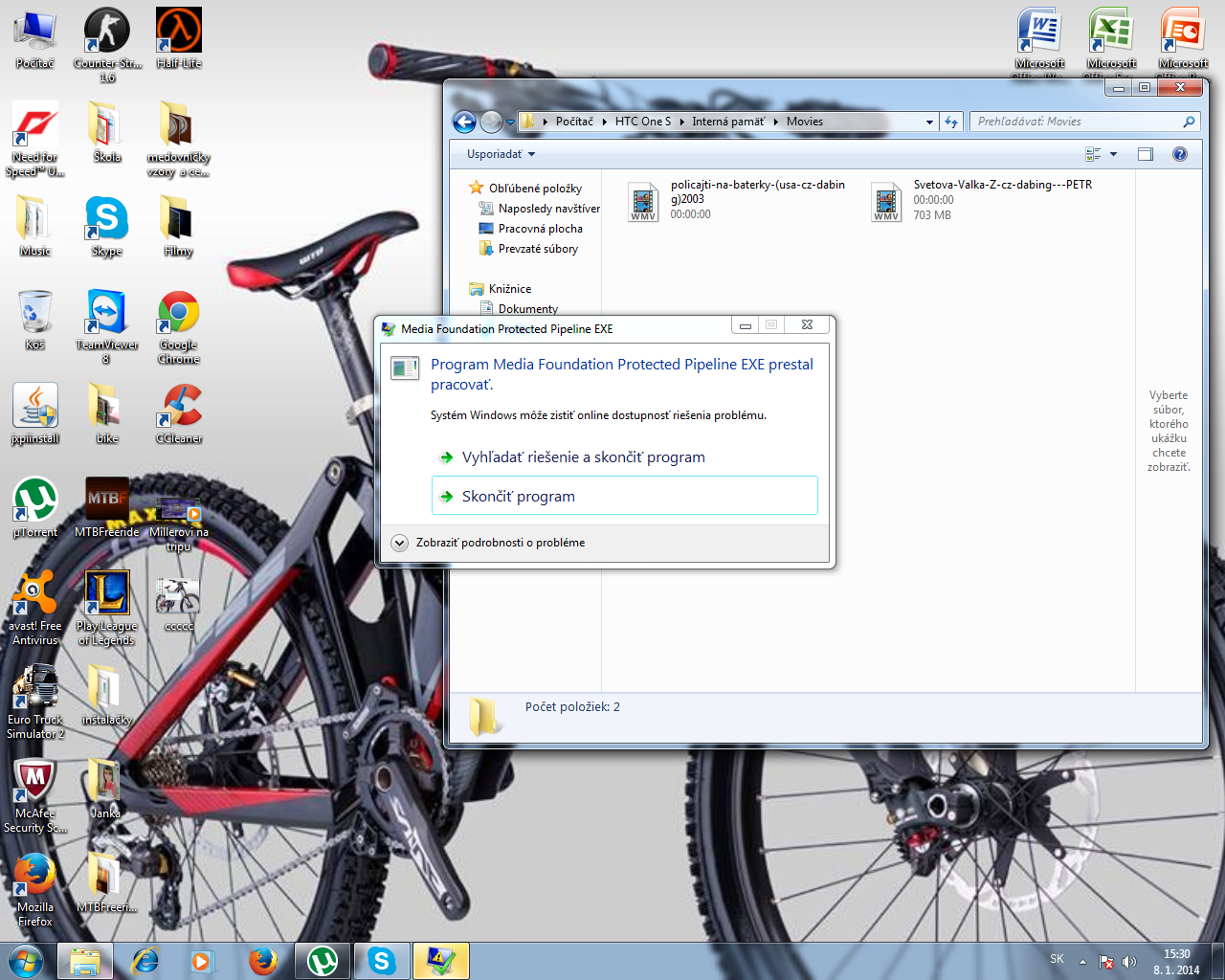Image resolution: width=1225 pixels, height=980 pixels.
Task: Launch Counter-Strike 1.6 shortcut
Action: tap(107, 45)
